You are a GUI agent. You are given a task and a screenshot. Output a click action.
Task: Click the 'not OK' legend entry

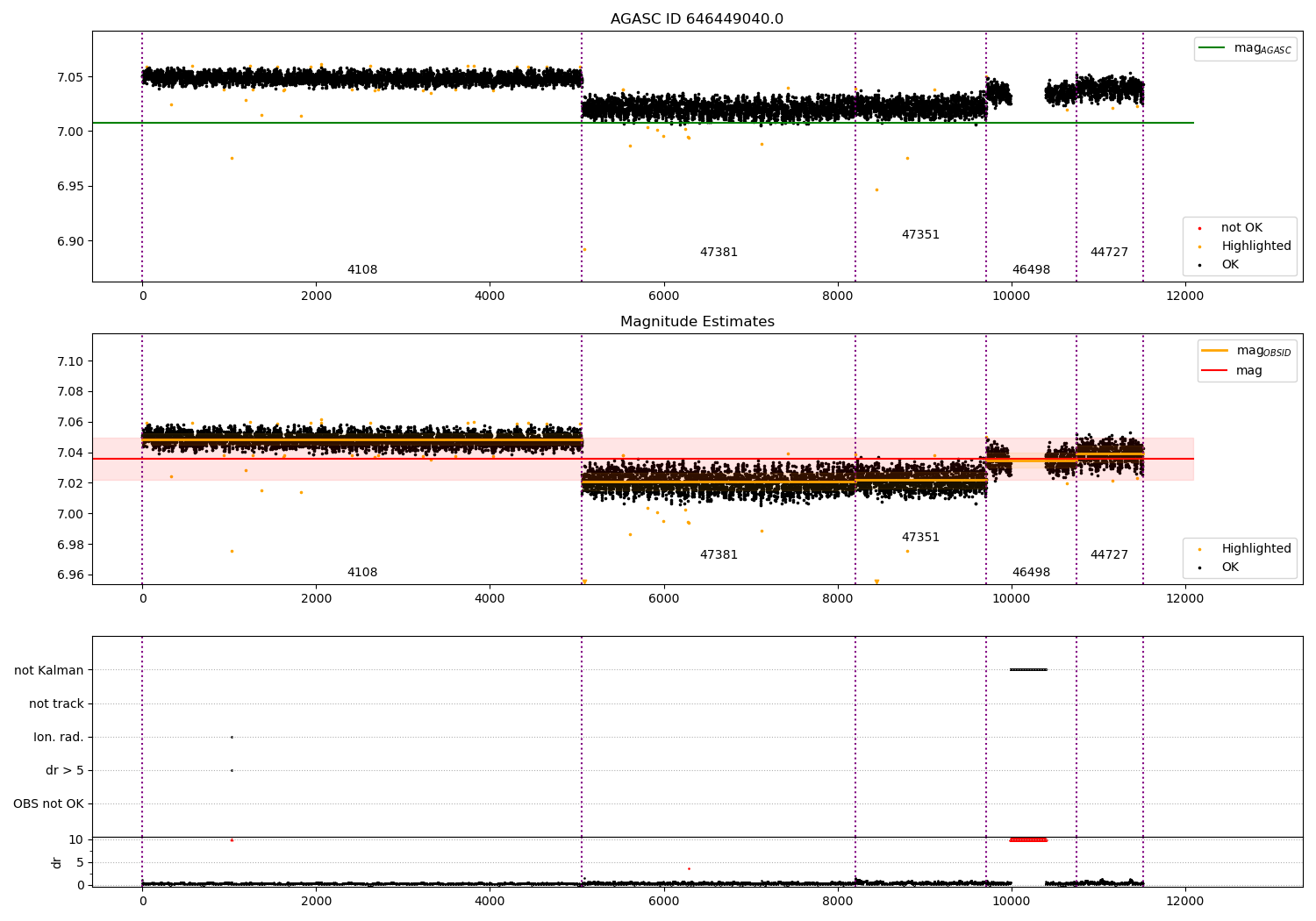click(1241, 228)
